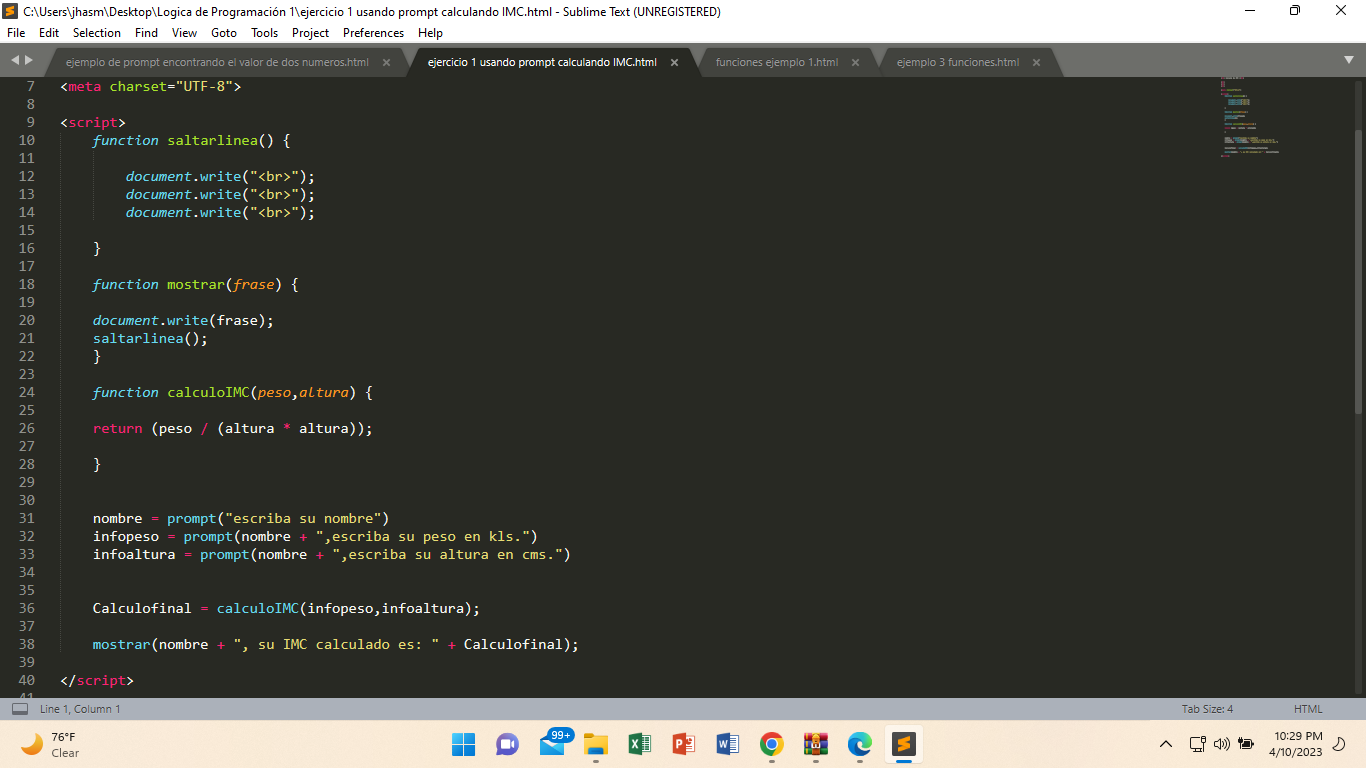Close the funciones ejemplo 1.html tab
Screen dimensions: 1366x768
pyautogui.click(x=855, y=62)
